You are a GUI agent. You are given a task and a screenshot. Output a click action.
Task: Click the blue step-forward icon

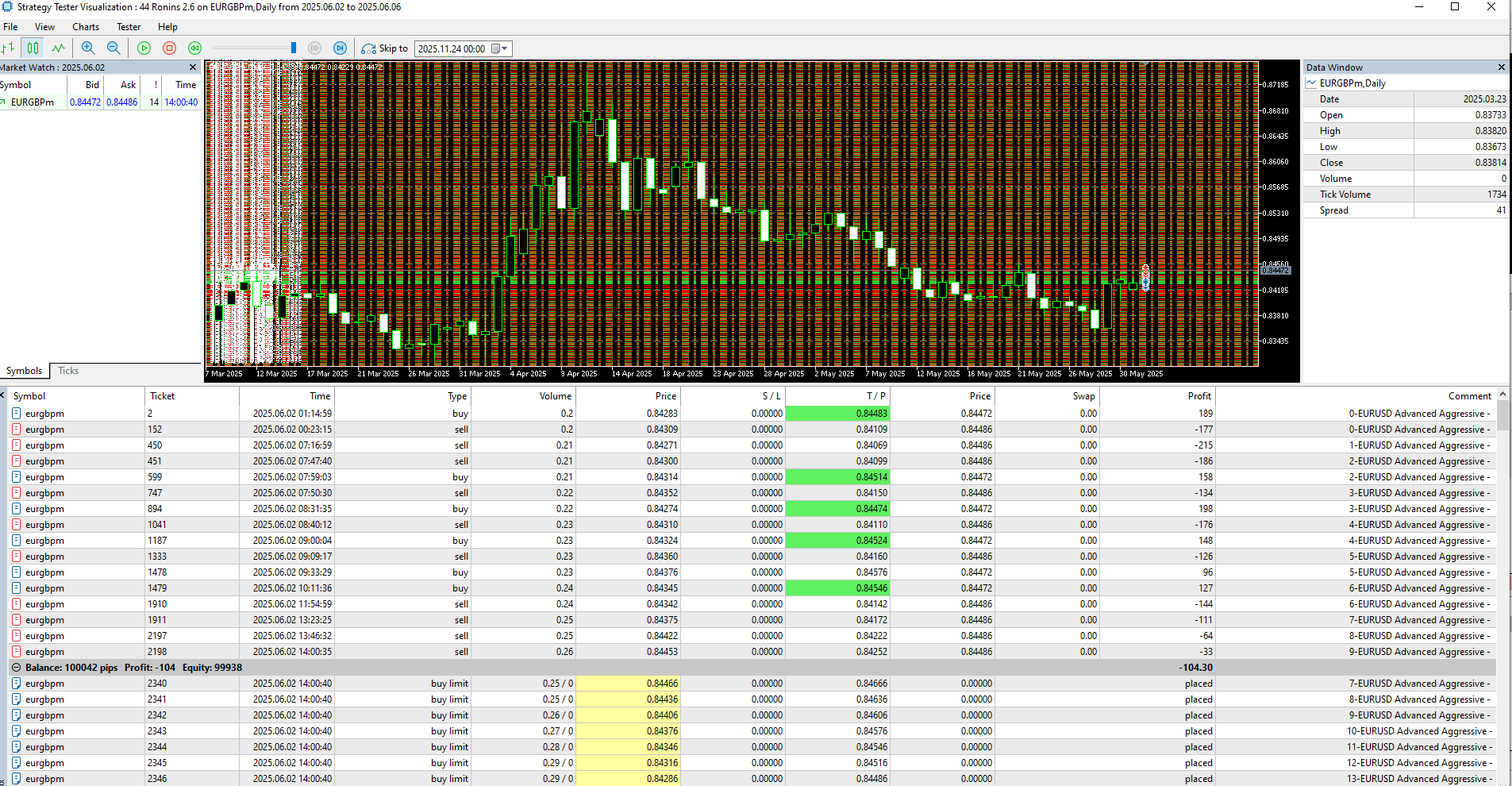coord(340,48)
